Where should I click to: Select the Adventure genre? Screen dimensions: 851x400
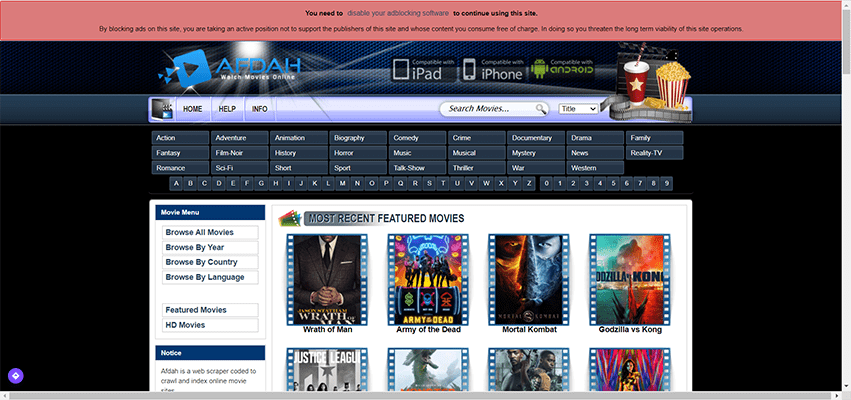(x=239, y=138)
